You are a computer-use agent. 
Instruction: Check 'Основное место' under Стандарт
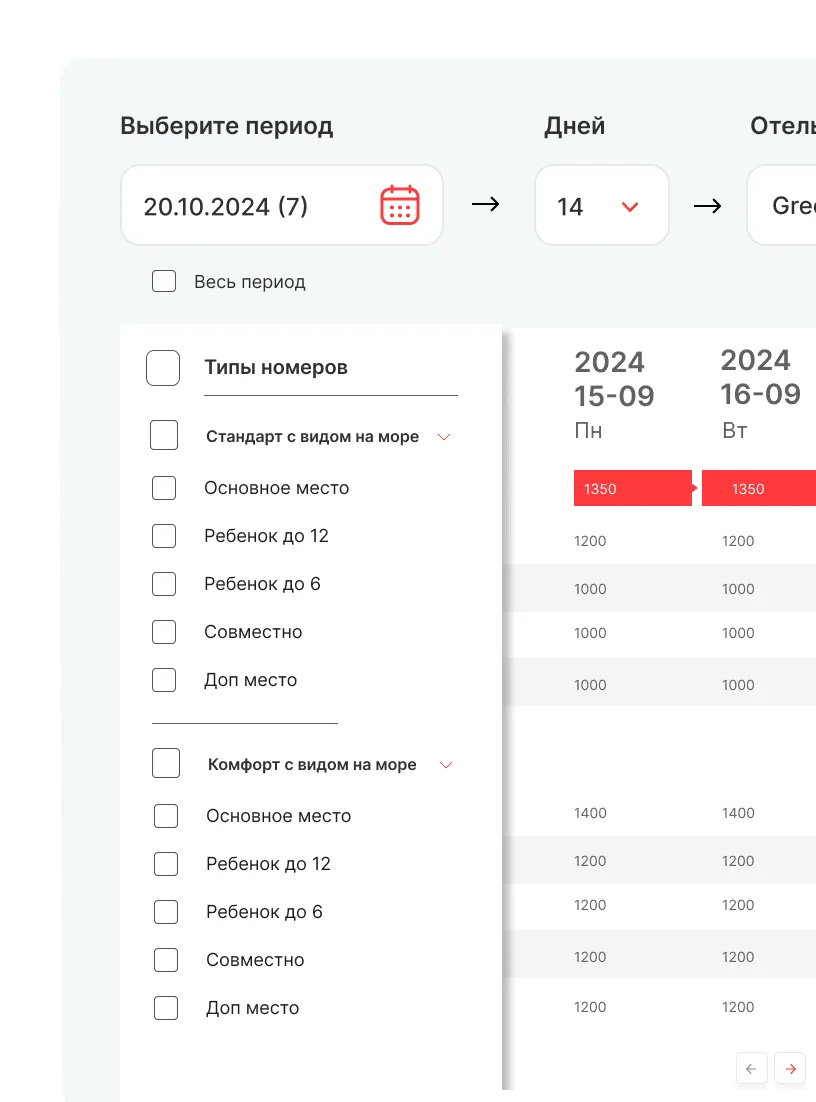(x=164, y=488)
